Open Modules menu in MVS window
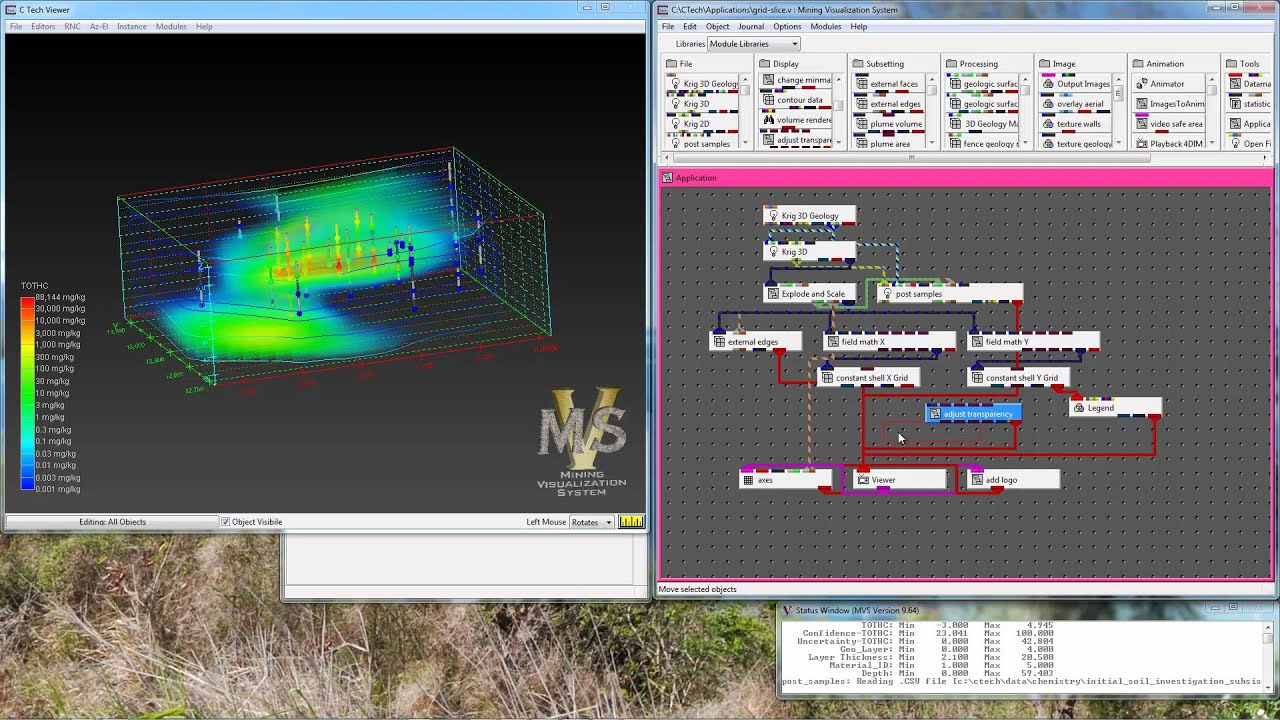 (826, 27)
